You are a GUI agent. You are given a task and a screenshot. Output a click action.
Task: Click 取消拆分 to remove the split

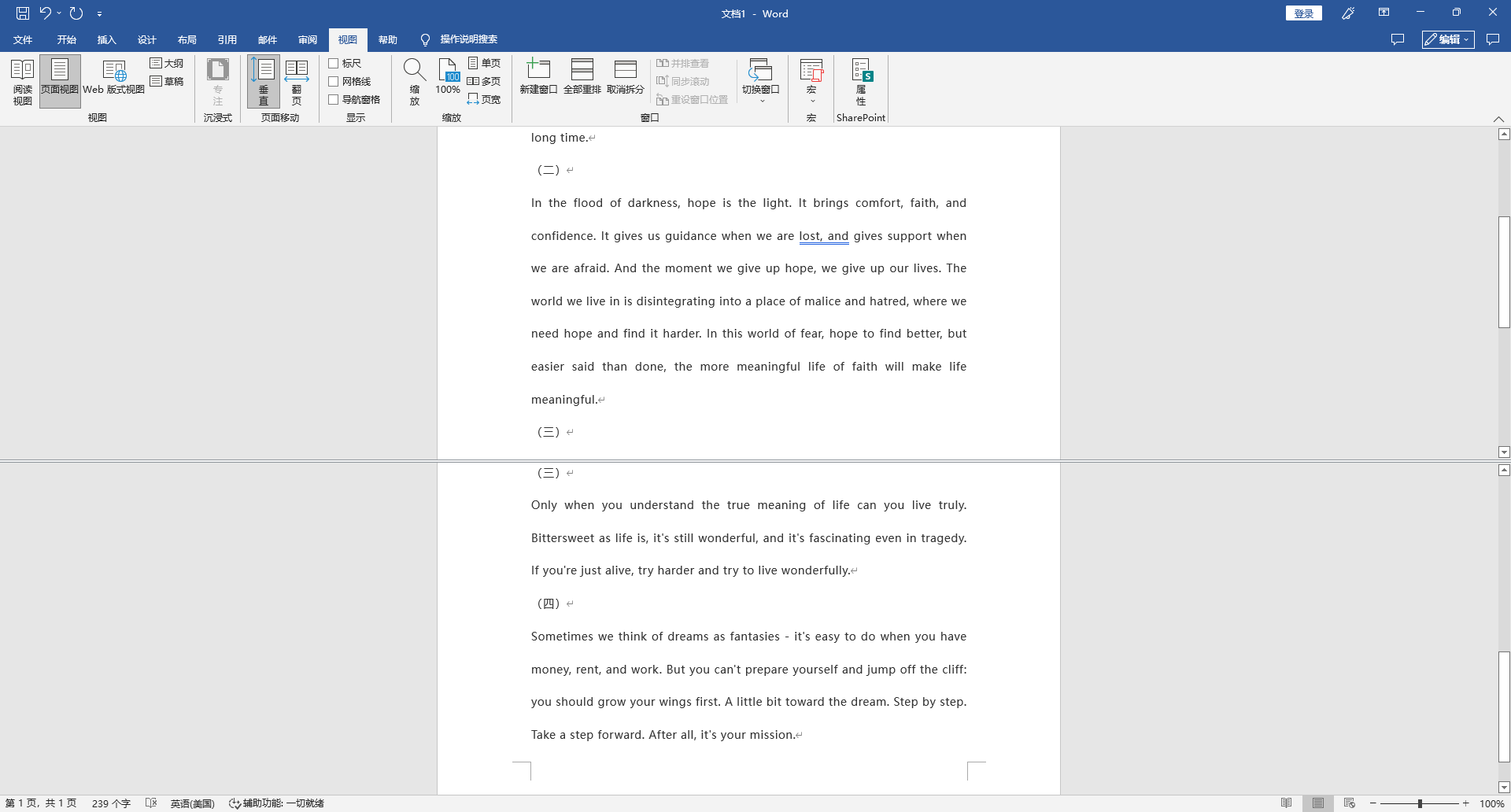coord(626,77)
